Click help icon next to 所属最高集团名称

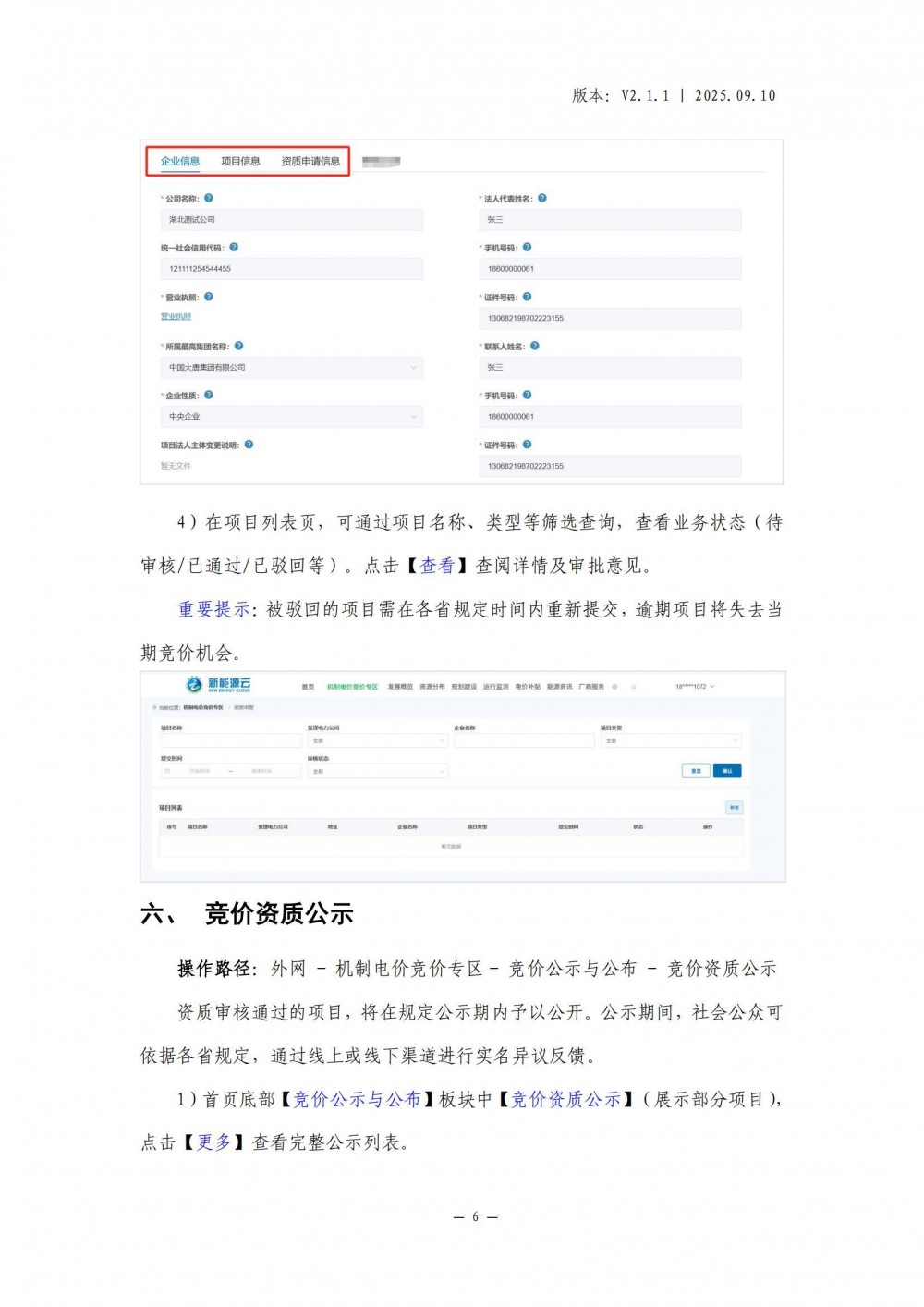(x=238, y=346)
